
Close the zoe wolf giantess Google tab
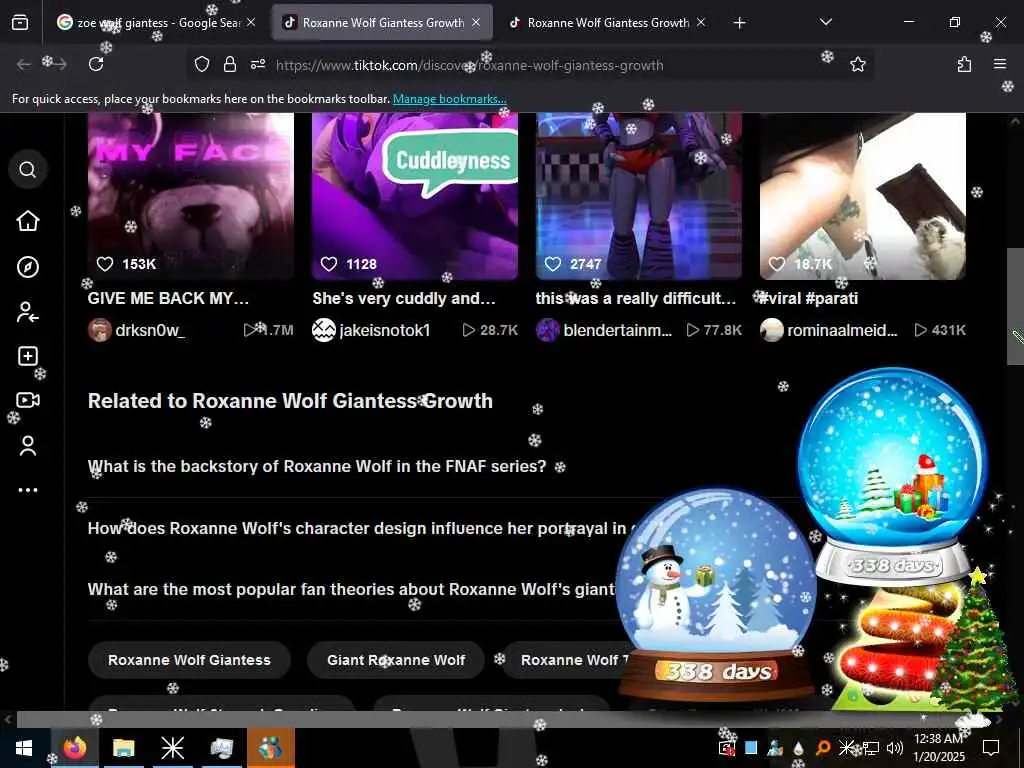[x=251, y=22]
